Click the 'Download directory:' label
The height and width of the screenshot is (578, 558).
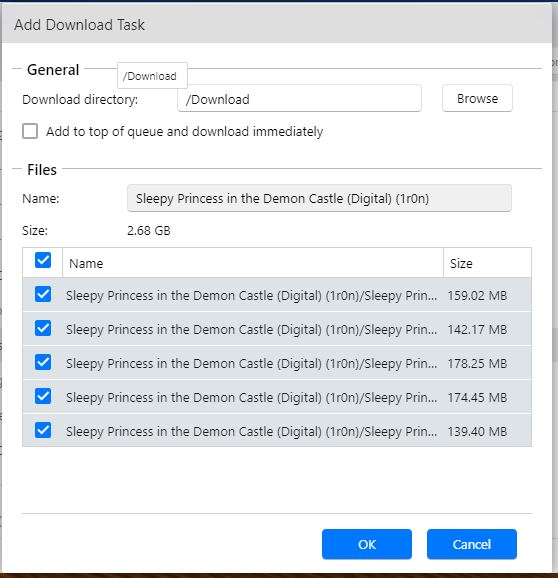tap(80, 99)
